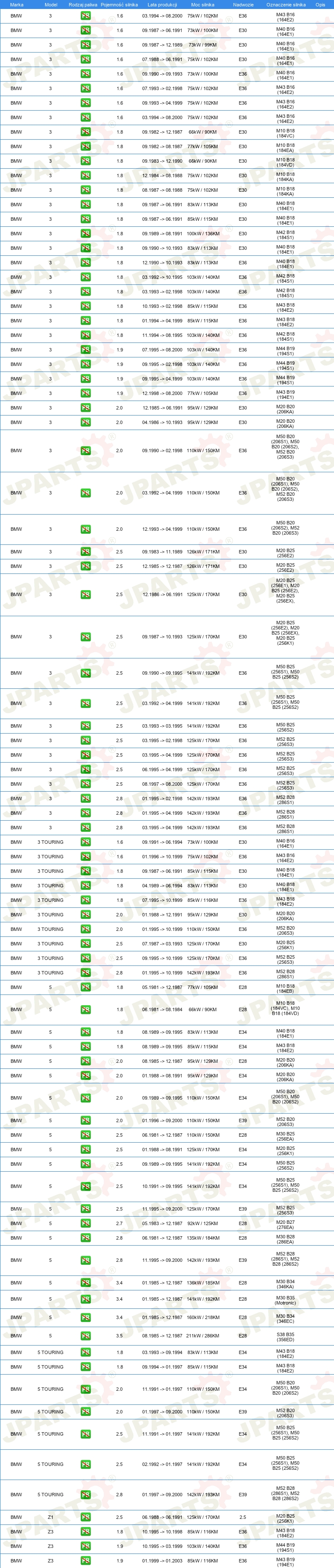Select the M20 B27 (276EA) engine code cell

click(x=285, y=1223)
